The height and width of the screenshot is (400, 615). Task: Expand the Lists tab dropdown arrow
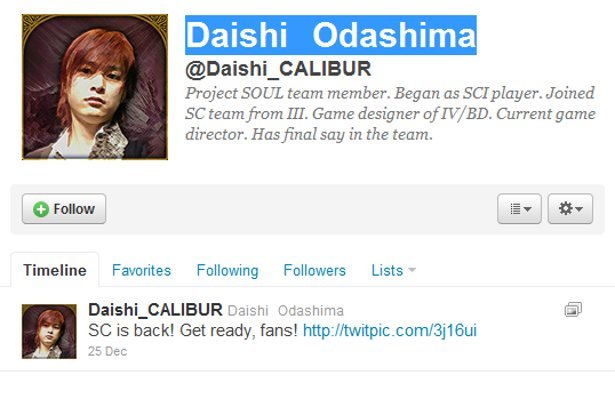pos(412,270)
